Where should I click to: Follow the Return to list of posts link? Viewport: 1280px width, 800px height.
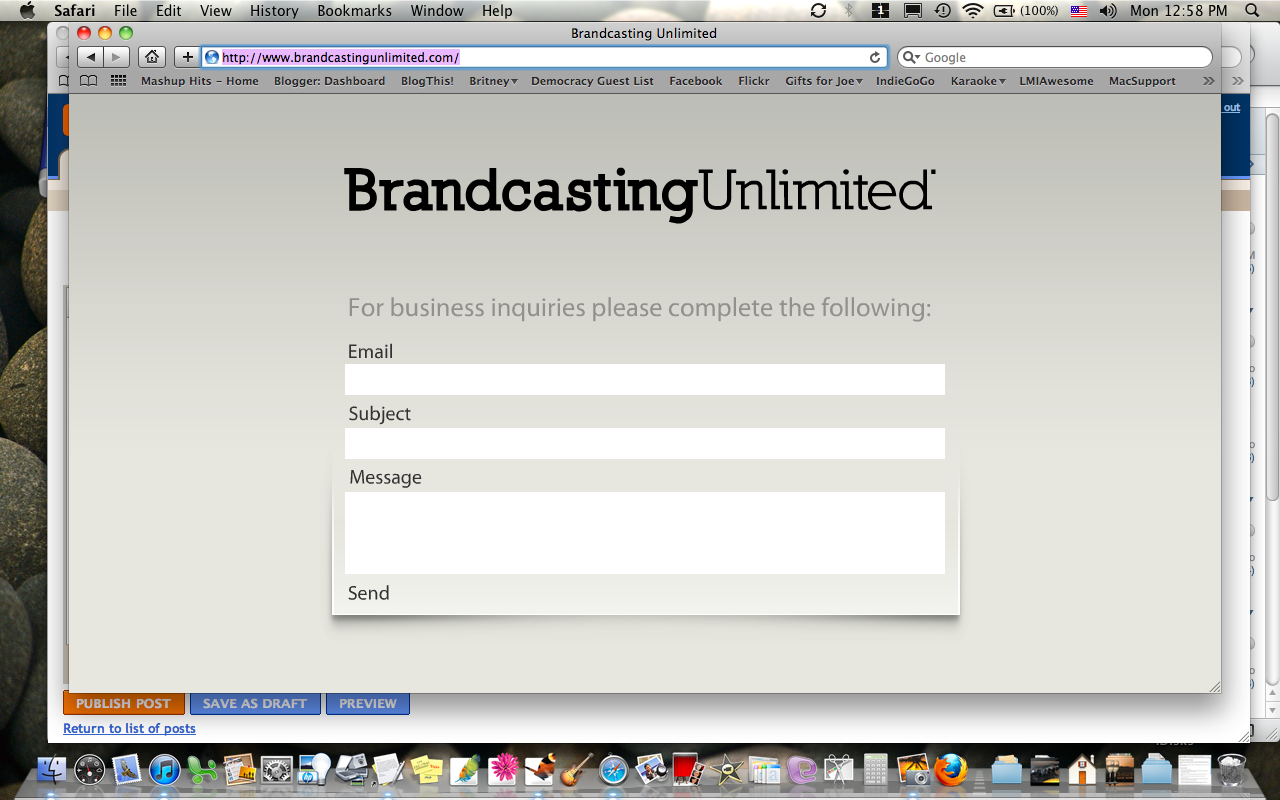click(129, 728)
